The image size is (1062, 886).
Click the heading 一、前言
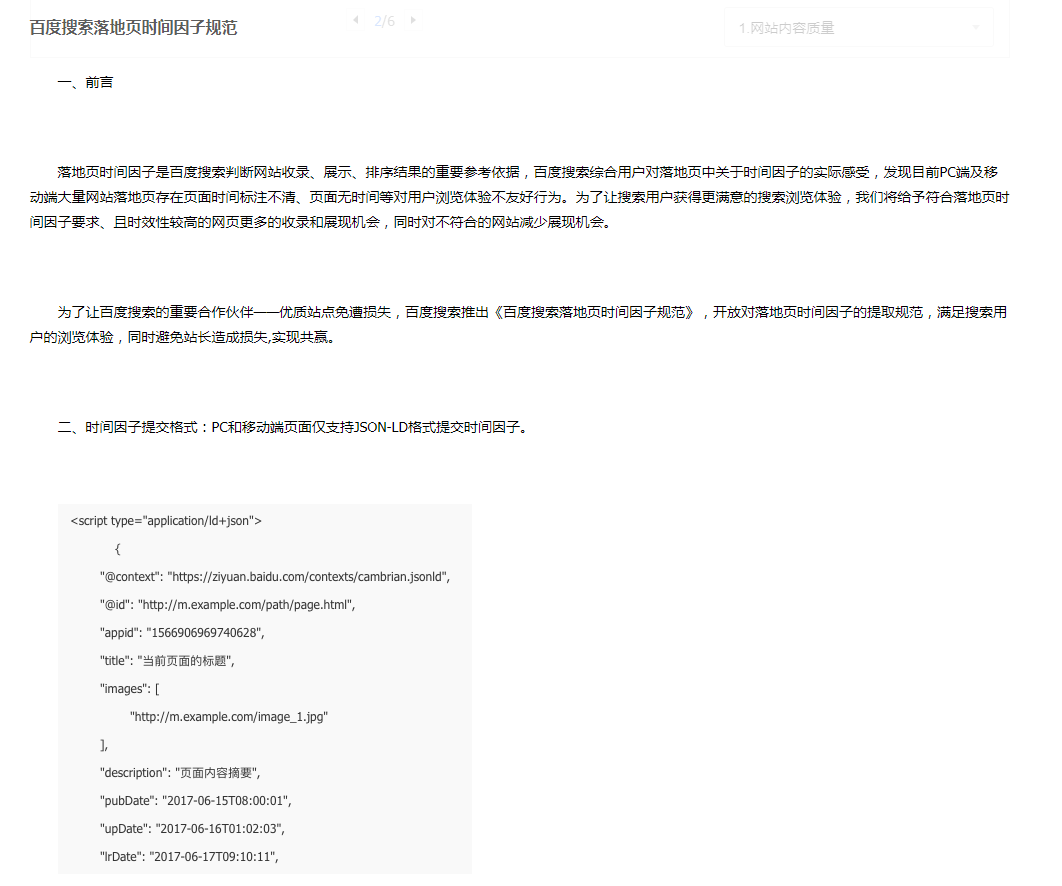click(85, 83)
